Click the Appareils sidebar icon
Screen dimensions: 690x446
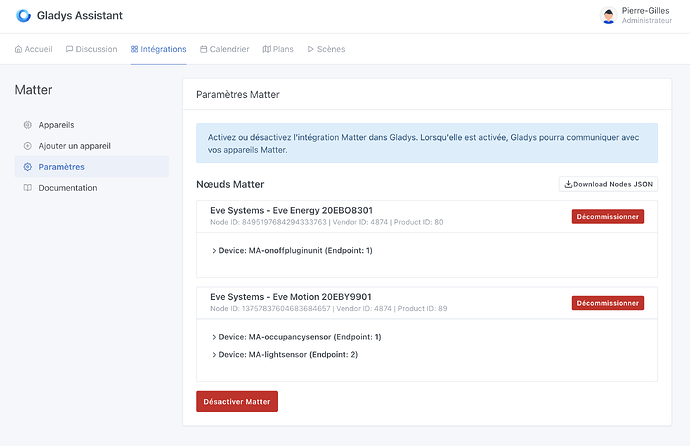[28, 125]
